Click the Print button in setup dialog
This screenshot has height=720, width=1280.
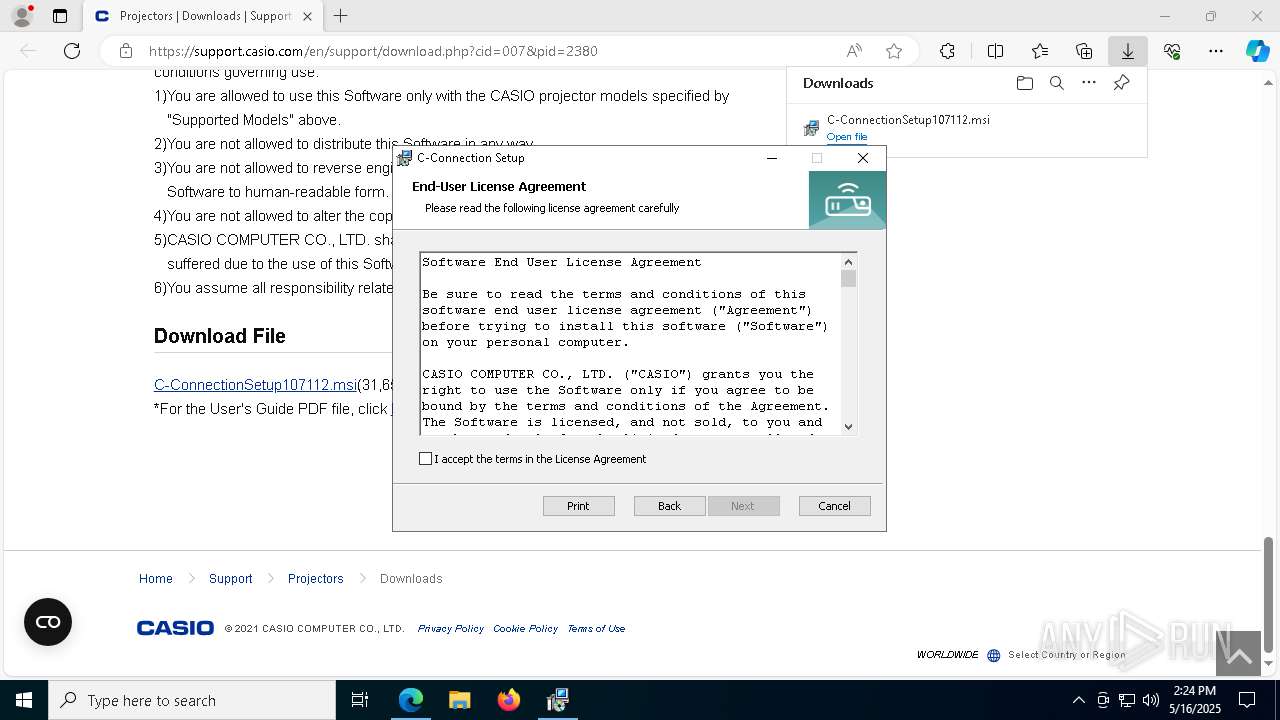pos(578,506)
